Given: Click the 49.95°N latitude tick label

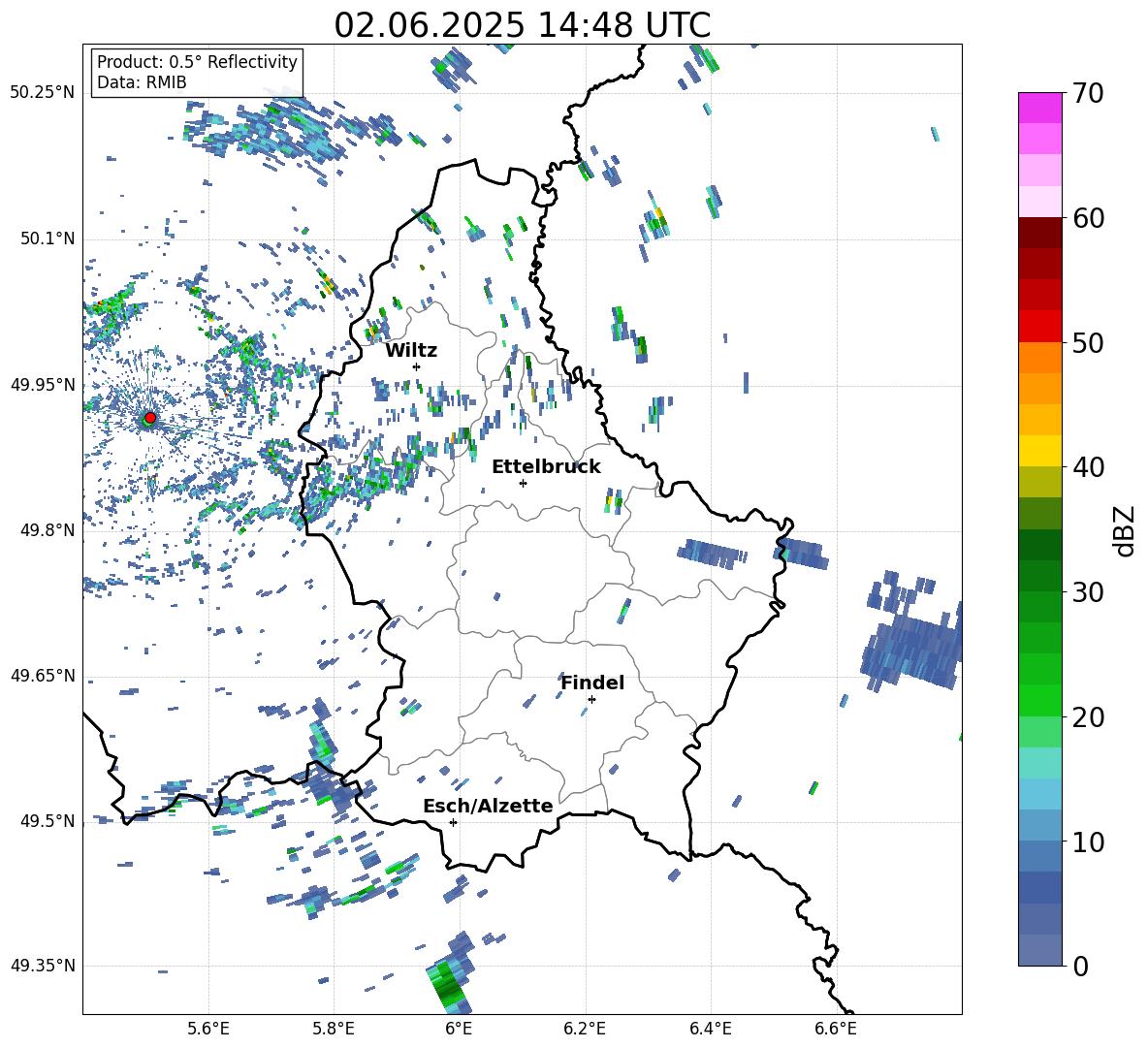Looking at the screenshot, I should click(43, 384).
